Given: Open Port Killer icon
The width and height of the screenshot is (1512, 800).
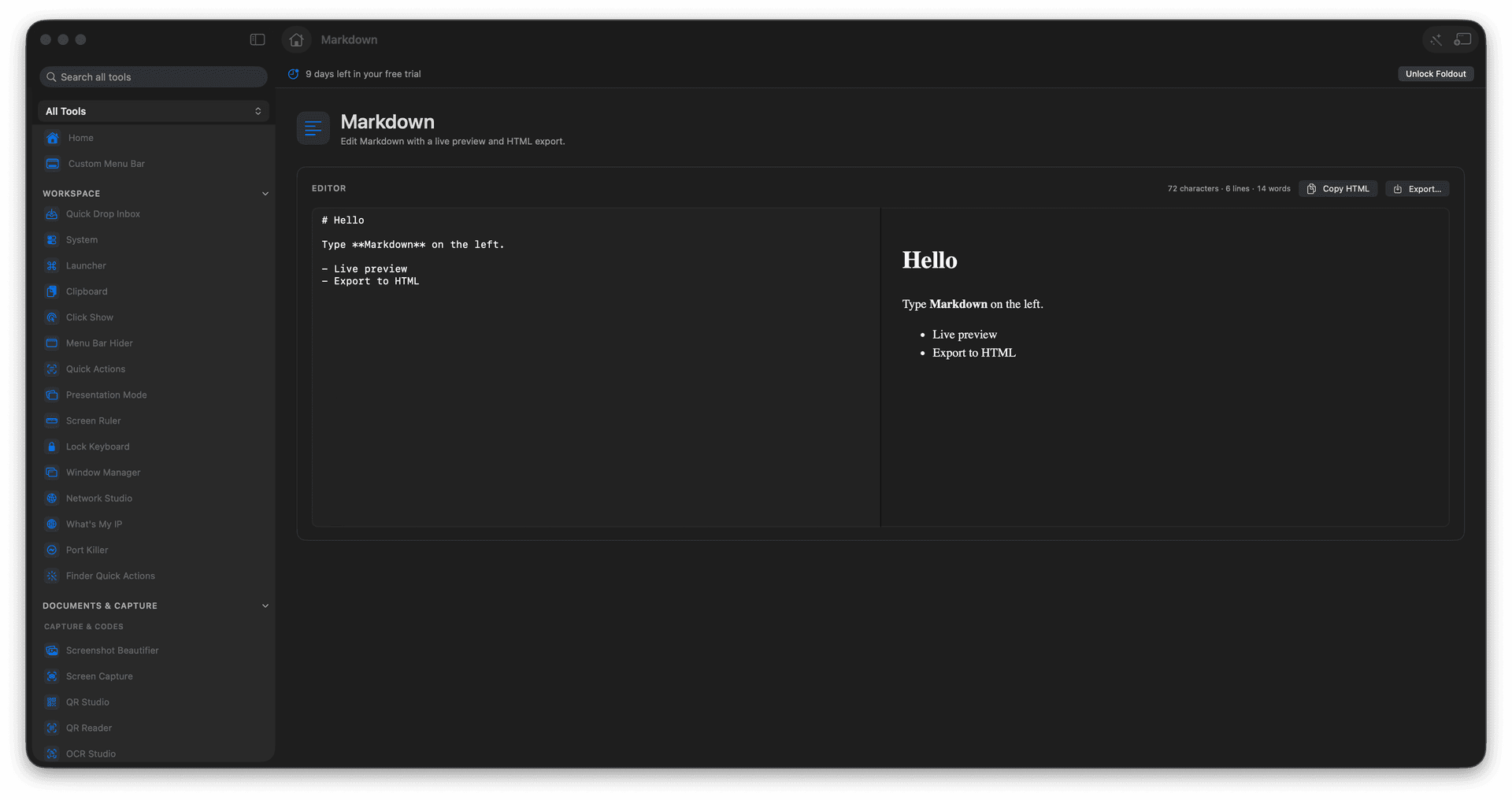Looking at the screenshot, I should tap(52, 550).
